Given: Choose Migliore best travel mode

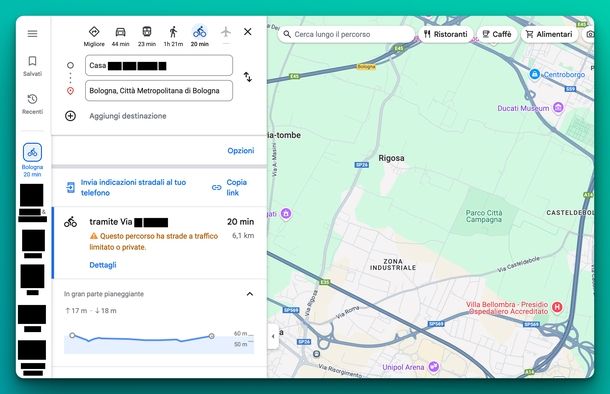Looking at the screenshot, I should 94,37.
